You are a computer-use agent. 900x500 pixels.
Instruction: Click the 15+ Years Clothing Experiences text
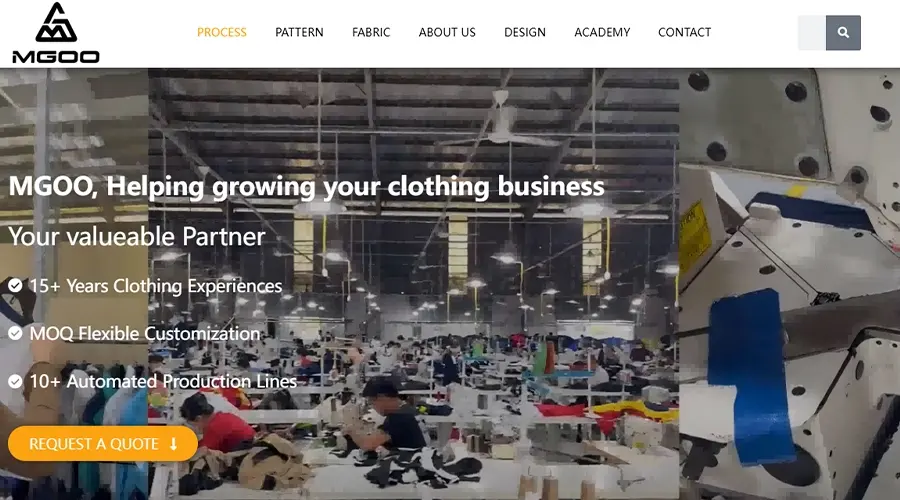156,286
